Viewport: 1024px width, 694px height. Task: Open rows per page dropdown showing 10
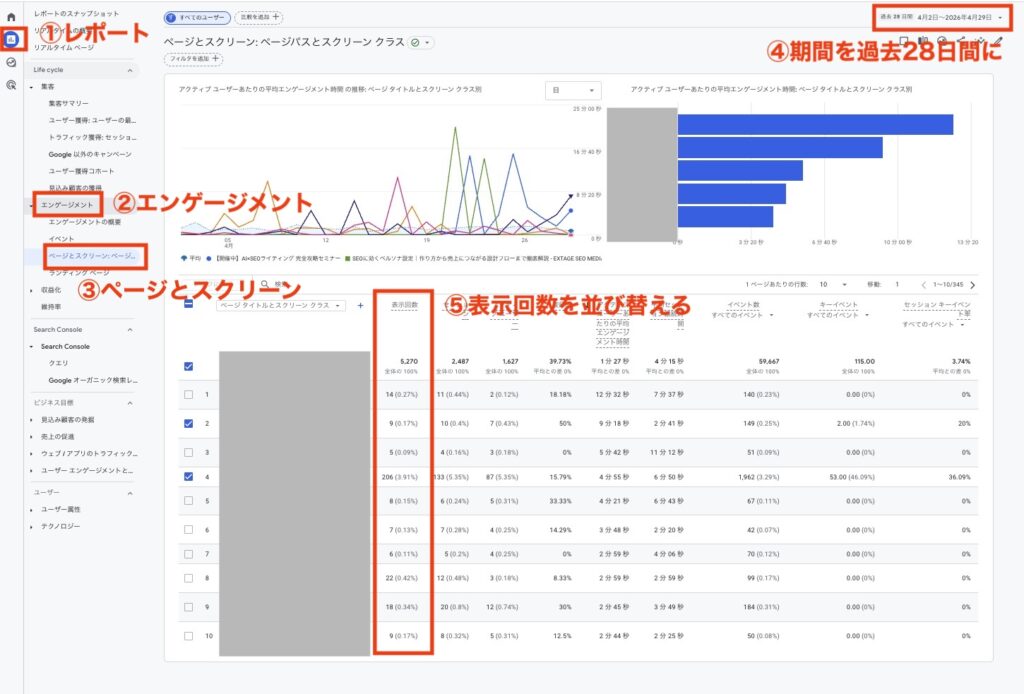point(833,285)
